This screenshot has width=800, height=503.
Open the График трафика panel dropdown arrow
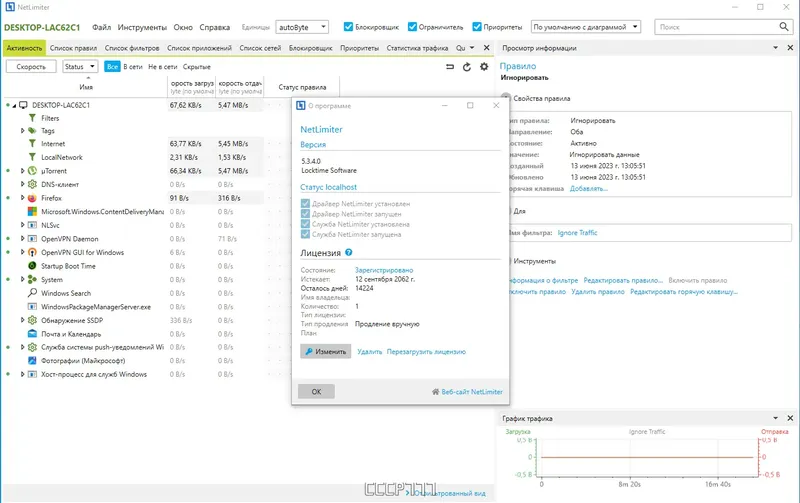(x=776, y=418)
